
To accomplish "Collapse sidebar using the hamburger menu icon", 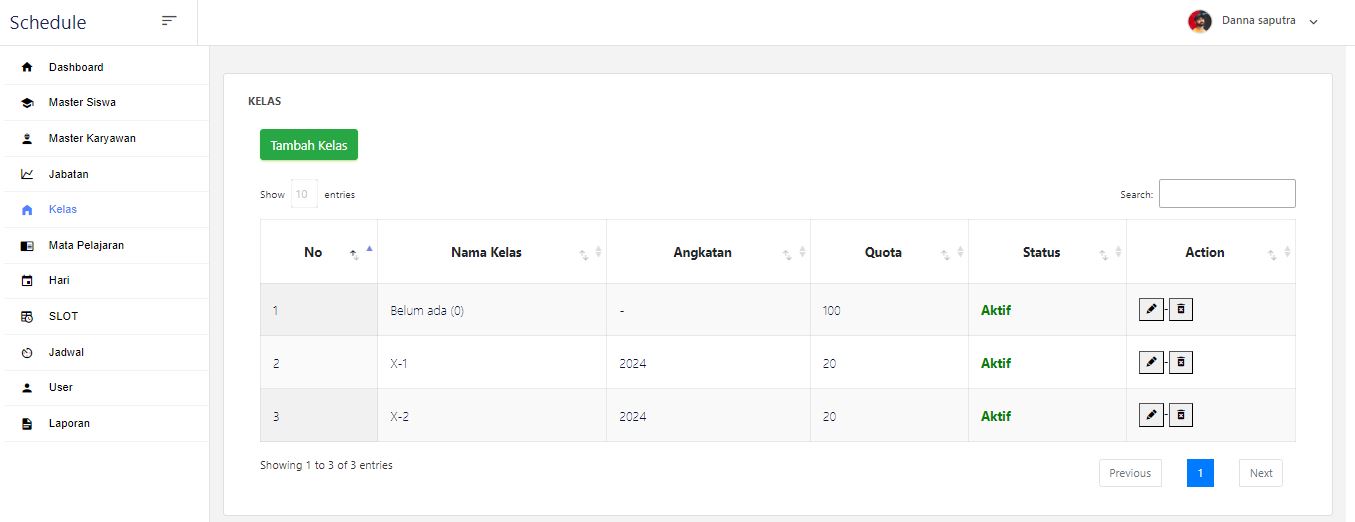I will click(169, 21).
